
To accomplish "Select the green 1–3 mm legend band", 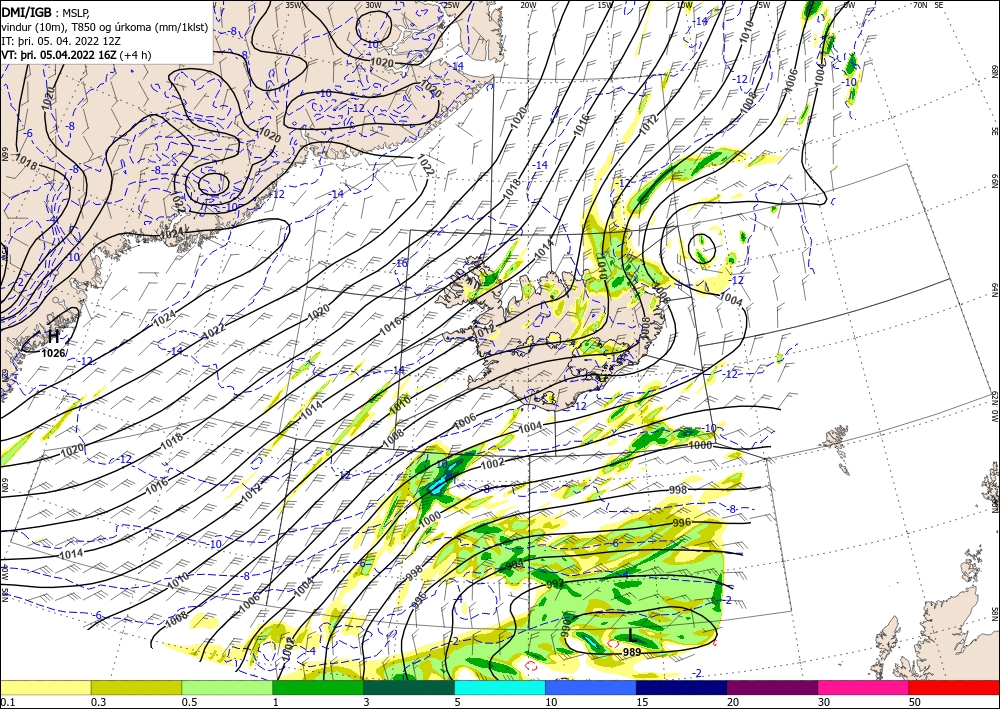I will click(318, 687).
